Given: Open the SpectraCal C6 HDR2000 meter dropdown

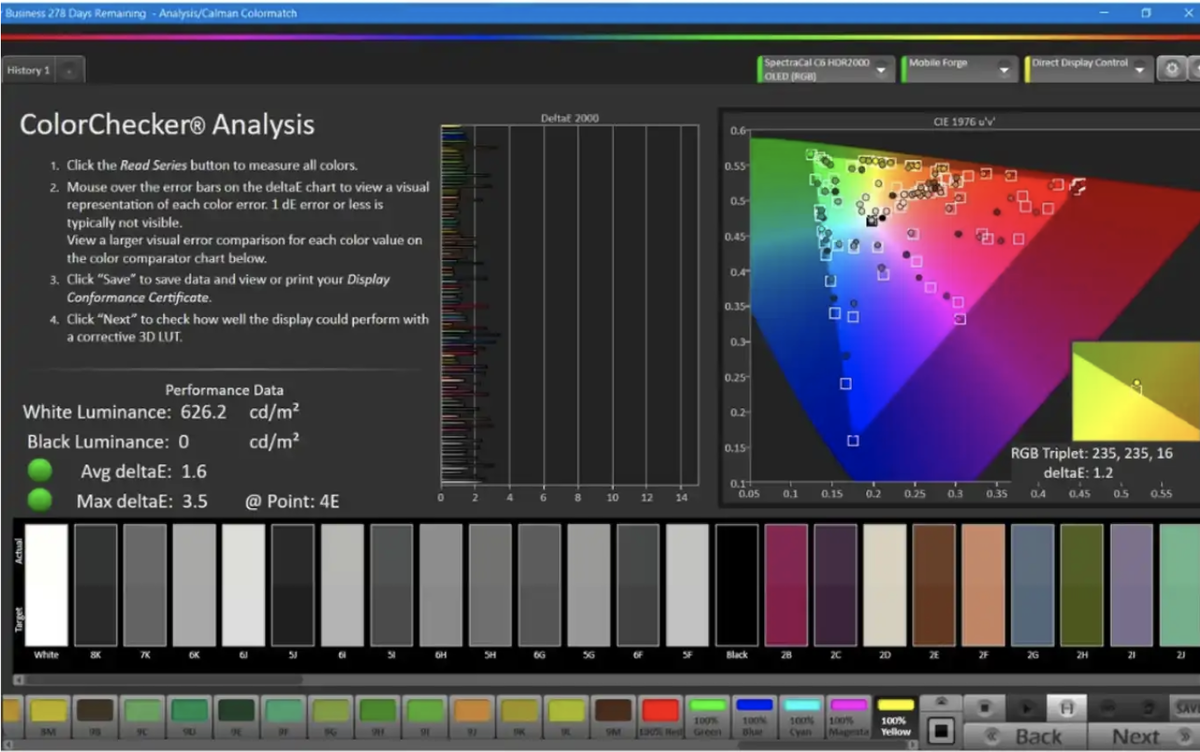Looking at the screenshot, I should point(826,69).
